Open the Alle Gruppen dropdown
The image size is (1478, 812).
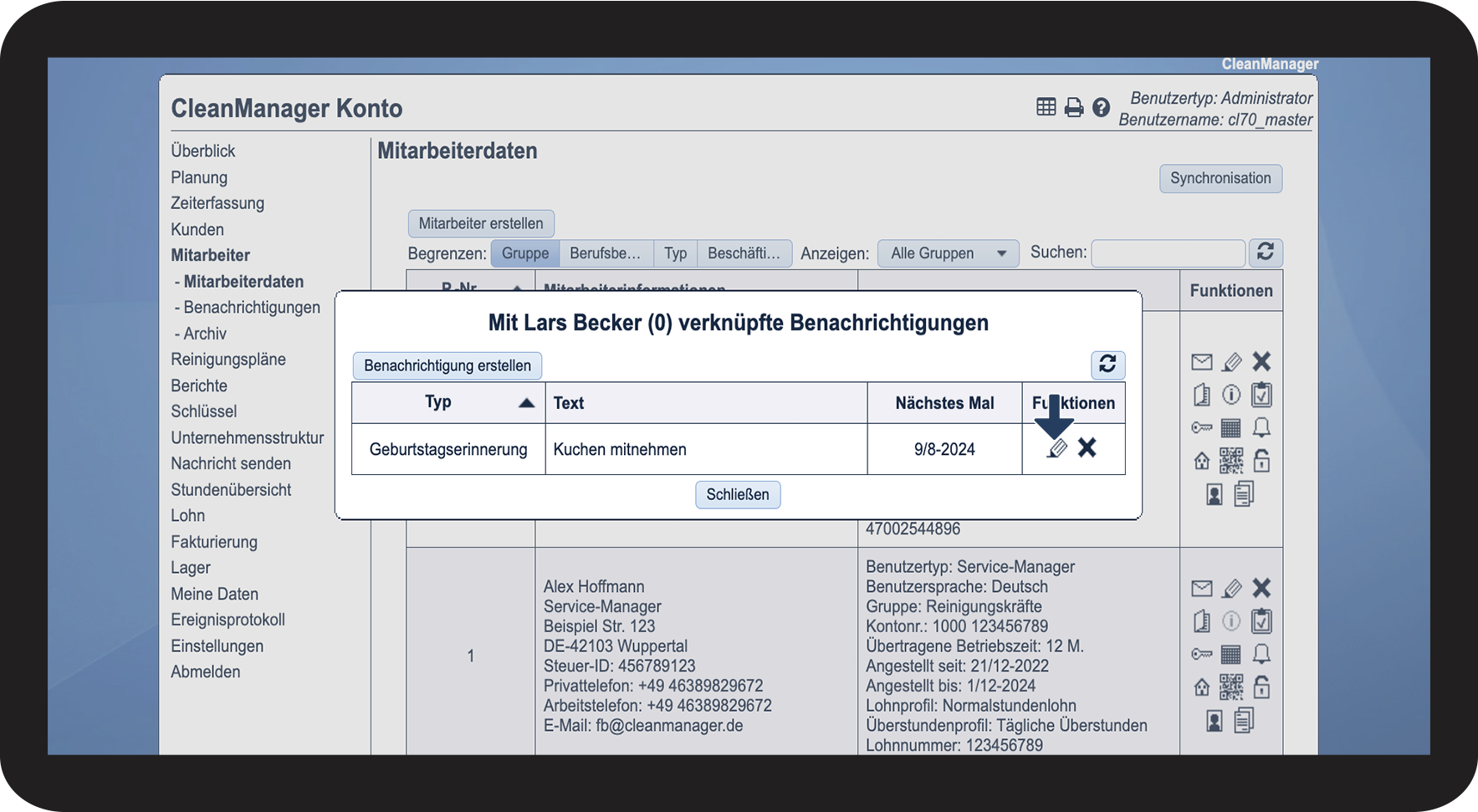tap(948, 253)
